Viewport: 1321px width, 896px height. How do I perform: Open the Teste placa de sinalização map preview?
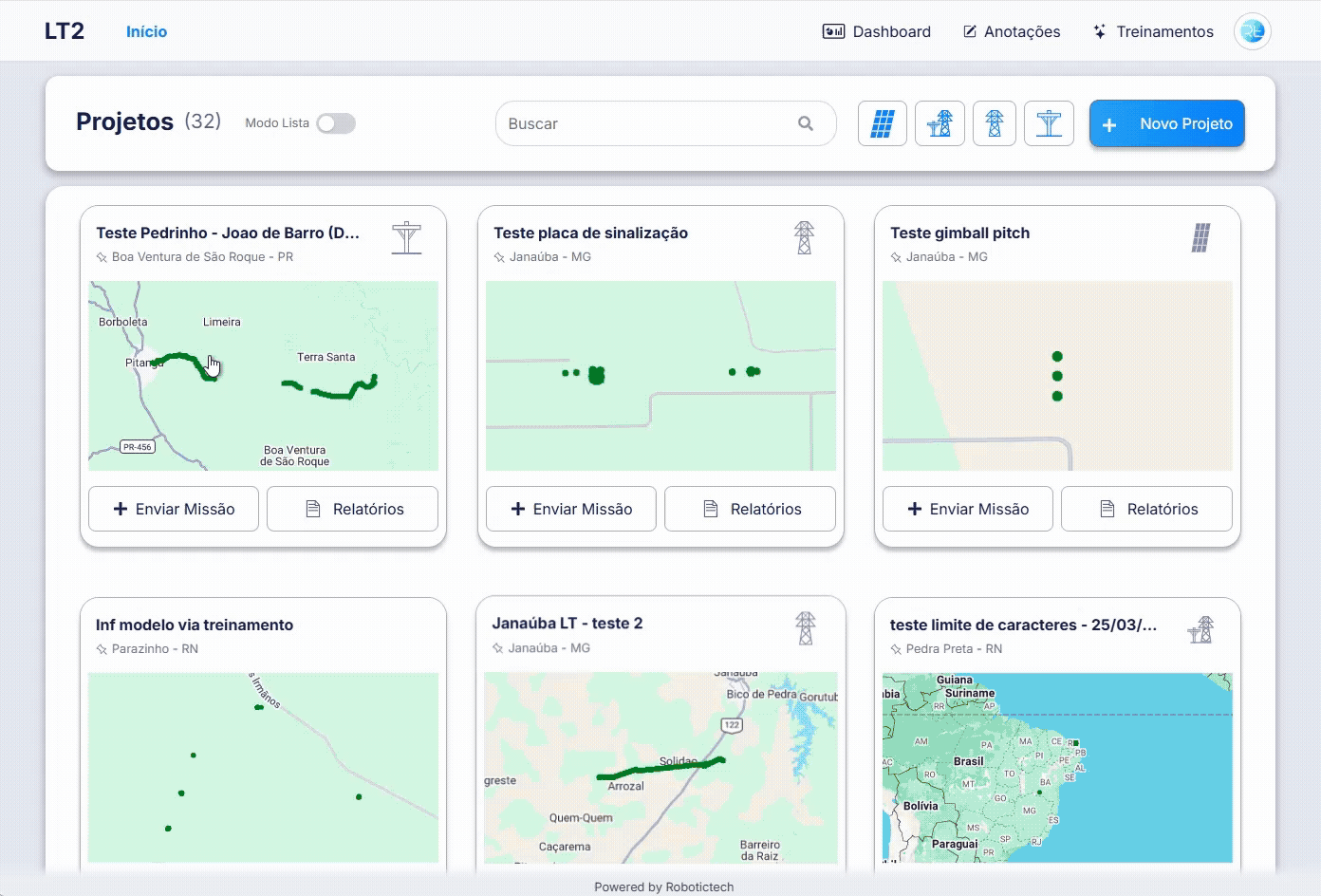[x=660, y=376]
